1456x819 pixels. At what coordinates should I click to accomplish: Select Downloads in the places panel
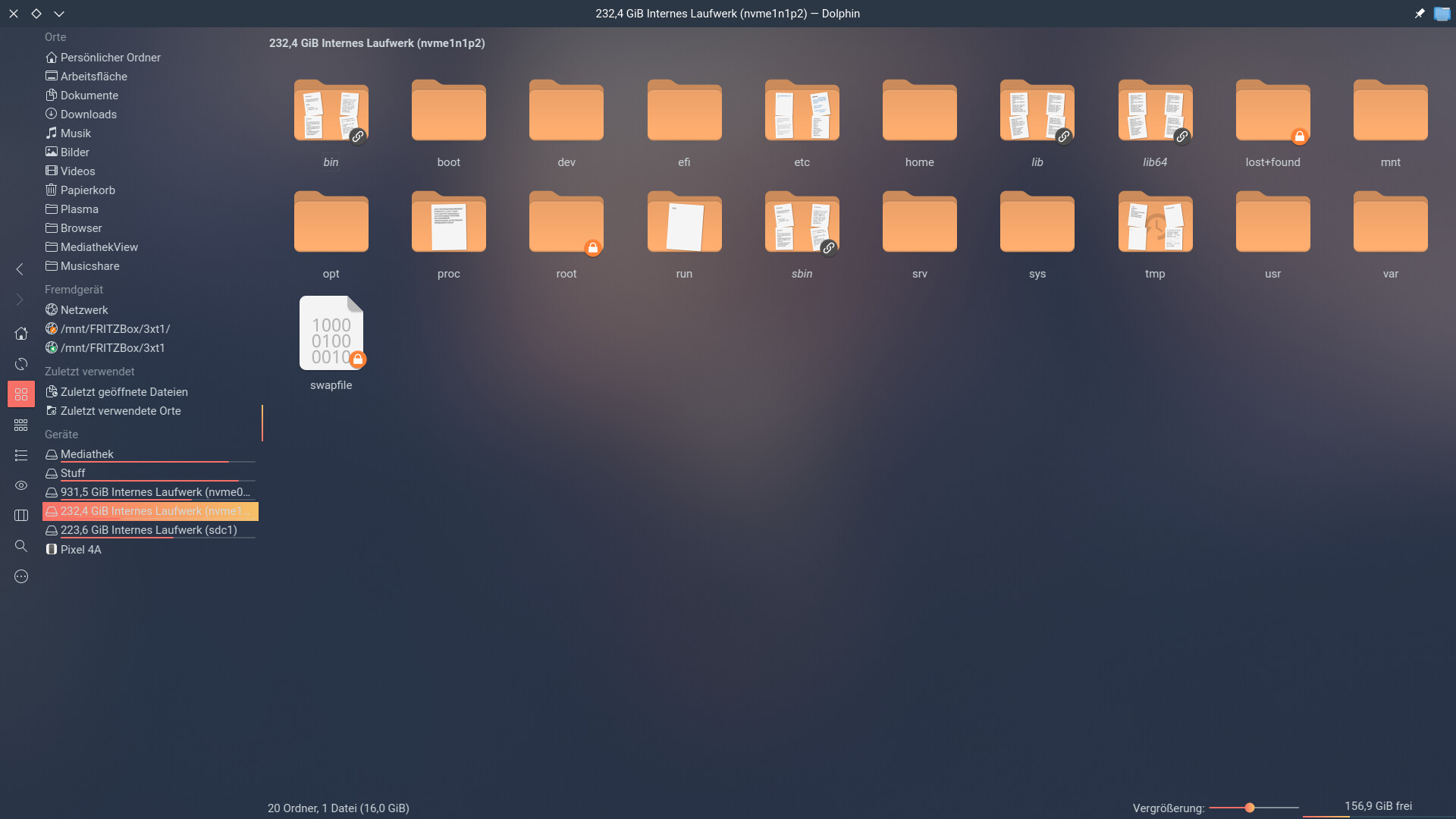88,115
